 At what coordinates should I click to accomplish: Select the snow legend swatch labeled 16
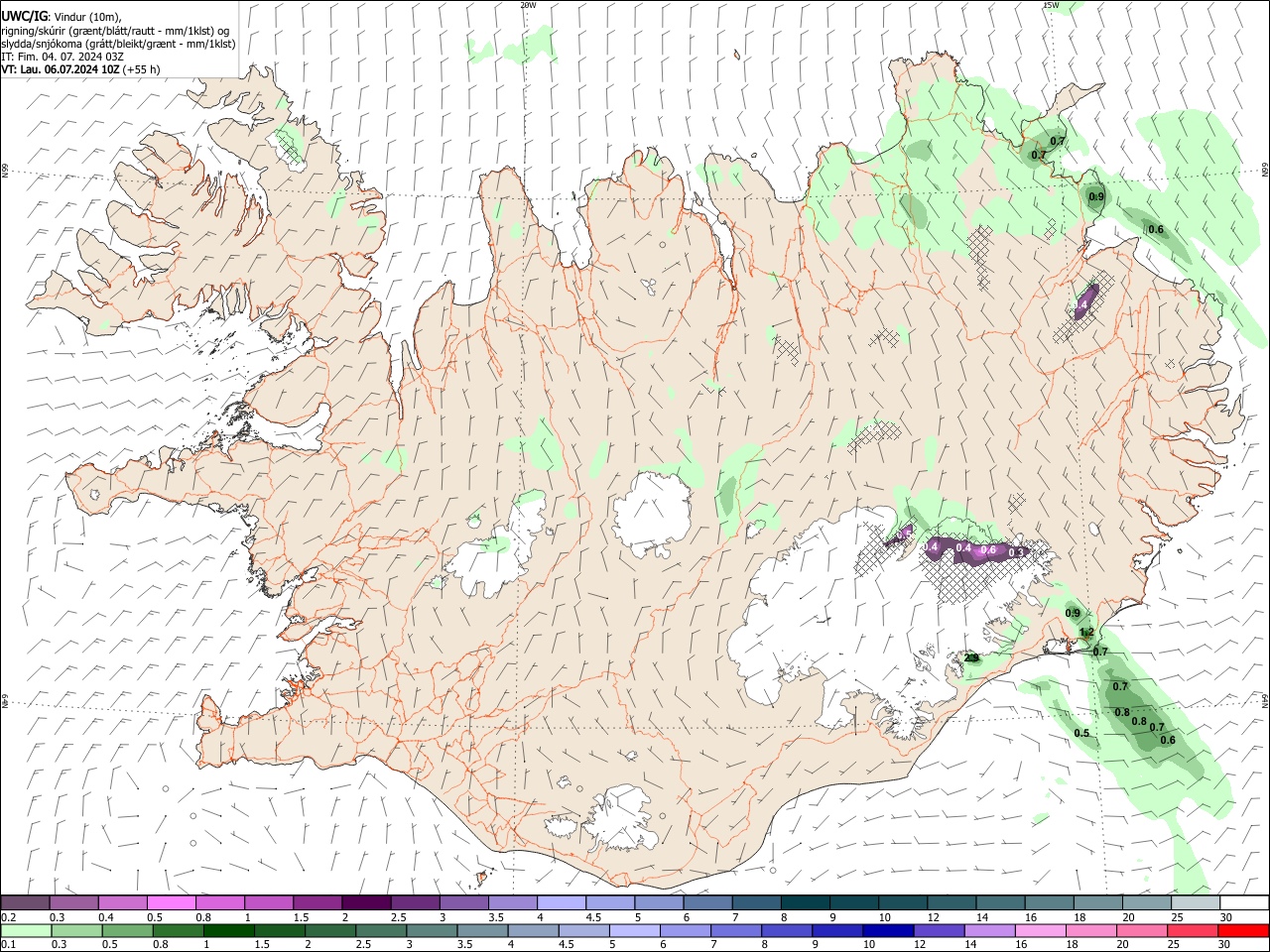coord(1048,902)
